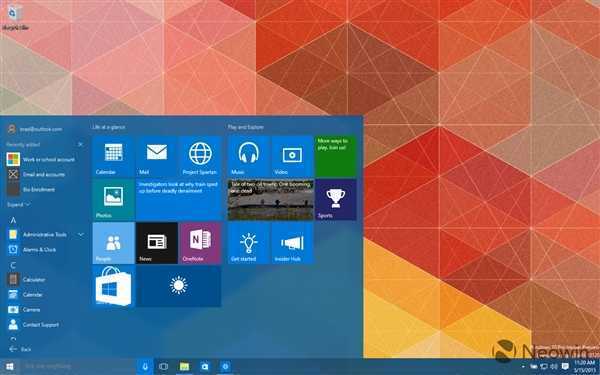Jump to apps via the letter A header
Image resolution: width=600 pixels, height=375 pixels.
pos(13,220)
